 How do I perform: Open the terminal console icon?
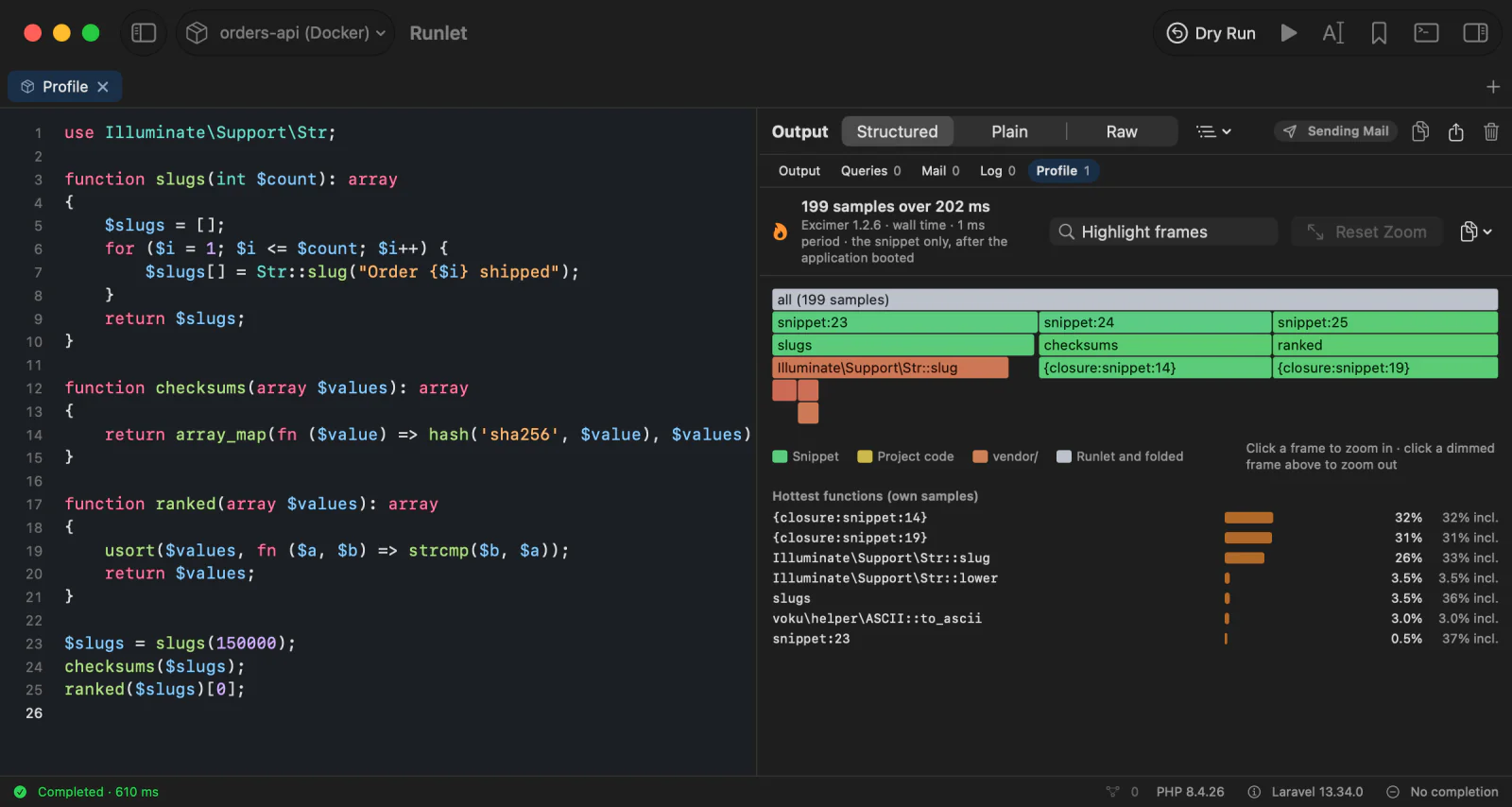pos(1426,33)
